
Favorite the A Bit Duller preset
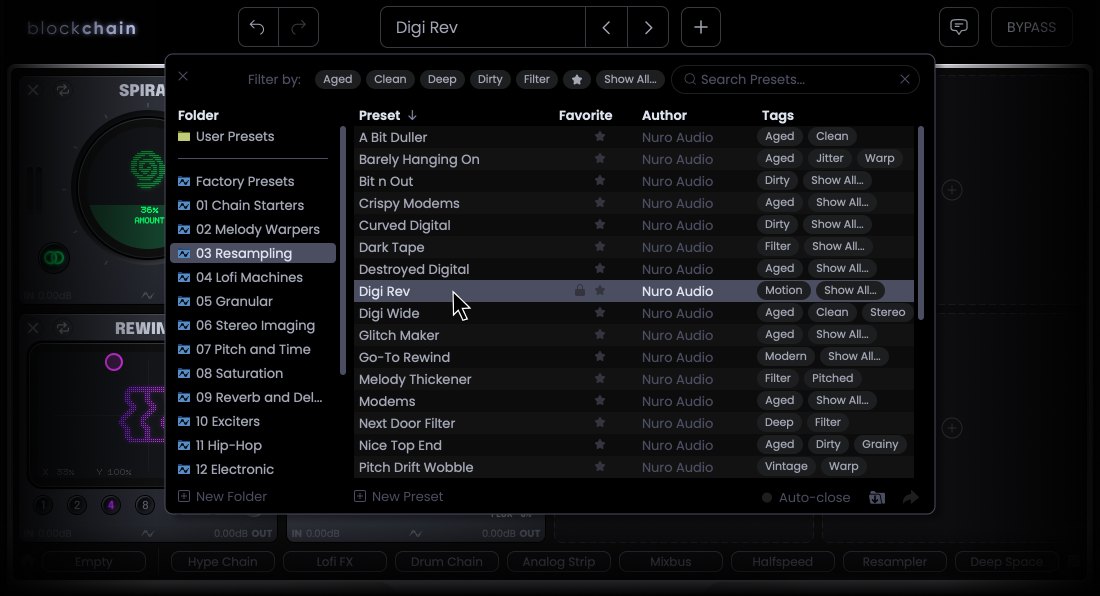point(600,137)
